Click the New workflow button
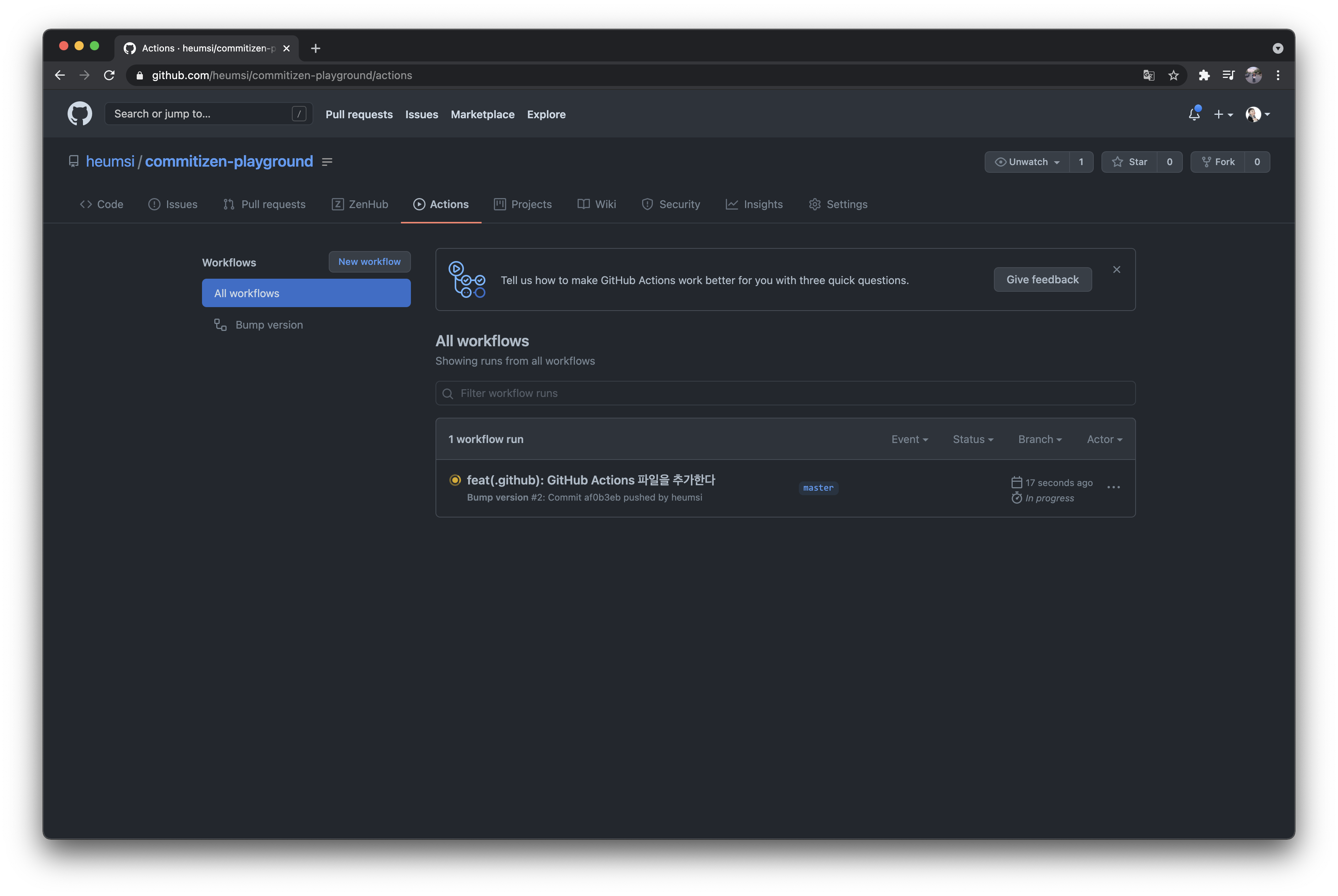The width and height of the screenshot is (1338, 896). click(369, 262)
